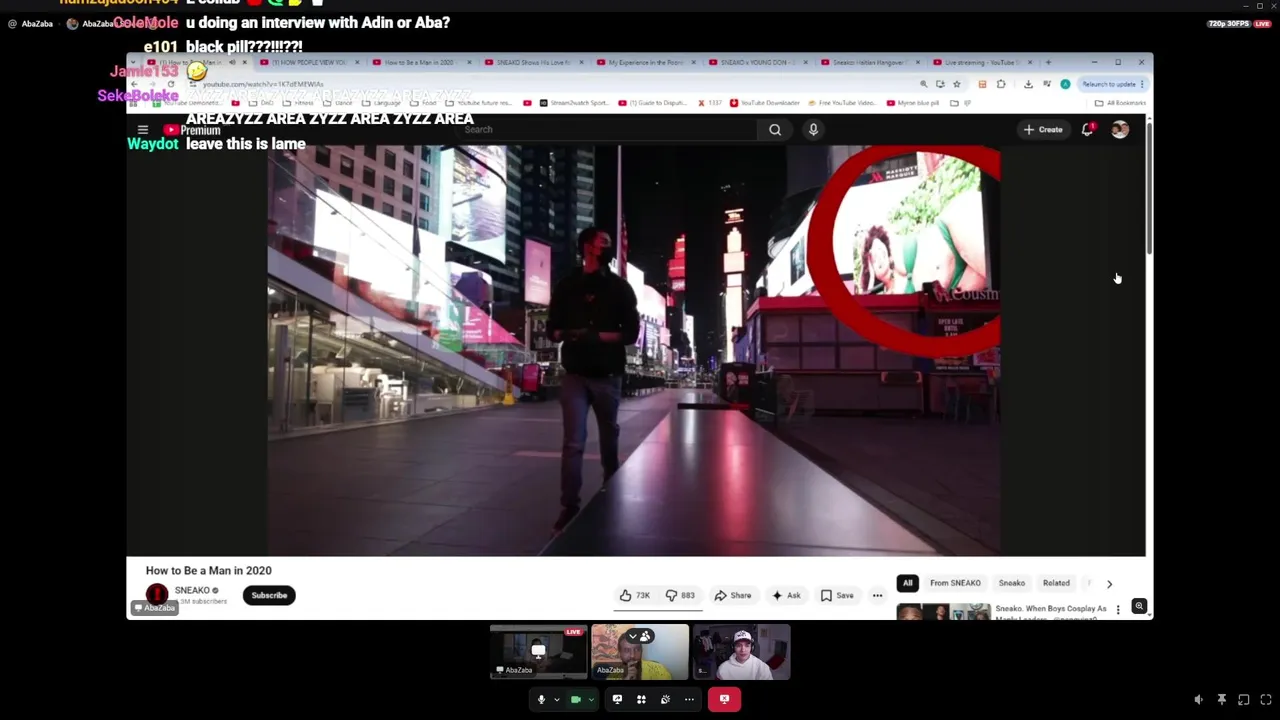
Task: Open microphone options chevron beside mic
Action: click(x=556, y=700)
